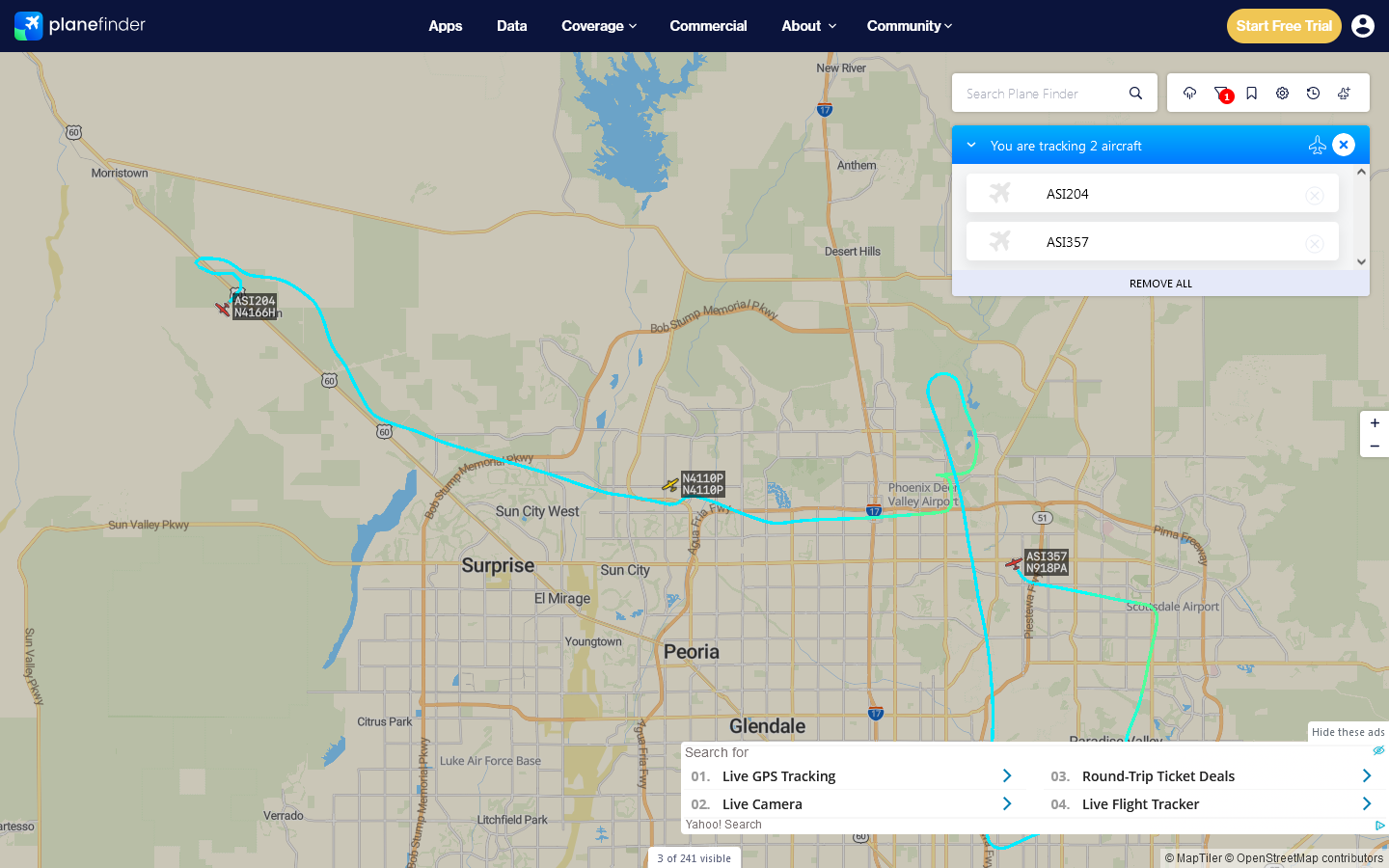Click the Yahoo! Search ad attribution
This screenshot has width=1389, height=868.
point(723,825)
